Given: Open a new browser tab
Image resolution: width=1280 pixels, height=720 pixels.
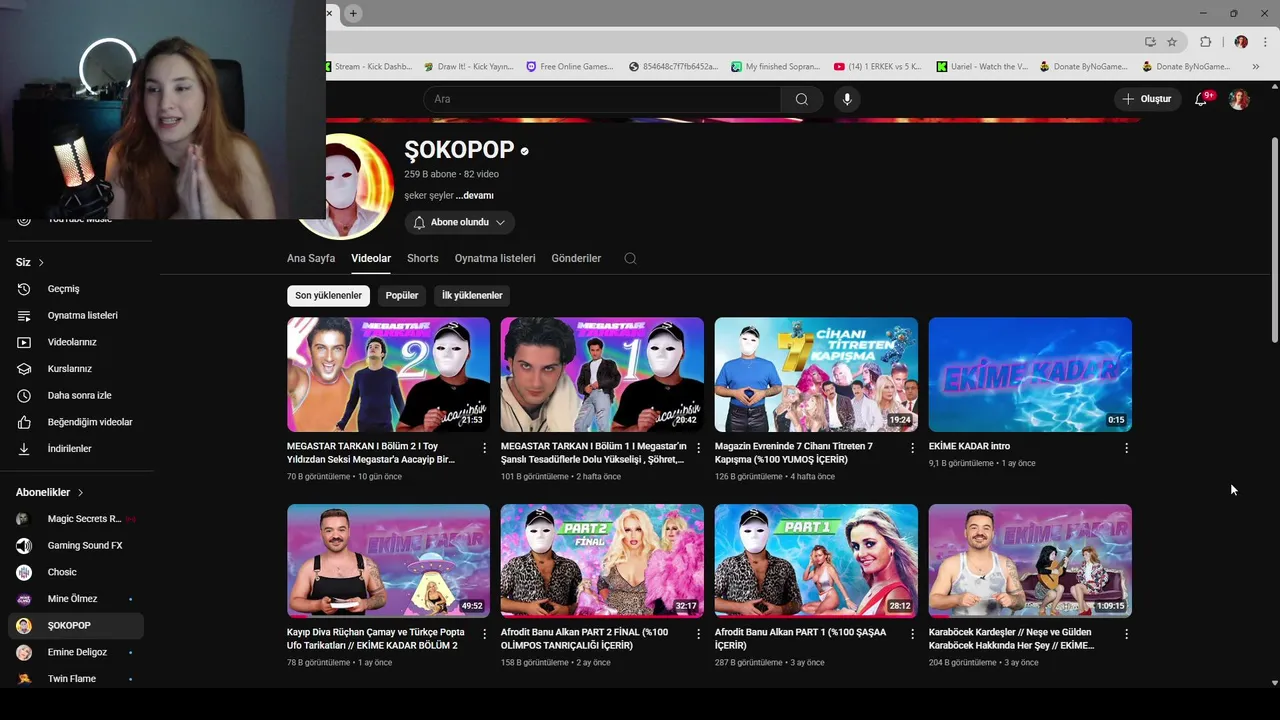Looking at the screenshot, I should [x=353, y=13].
